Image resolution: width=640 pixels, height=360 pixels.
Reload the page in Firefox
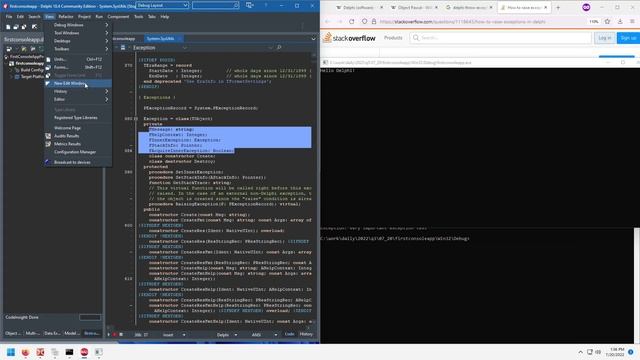pos(351,21)
